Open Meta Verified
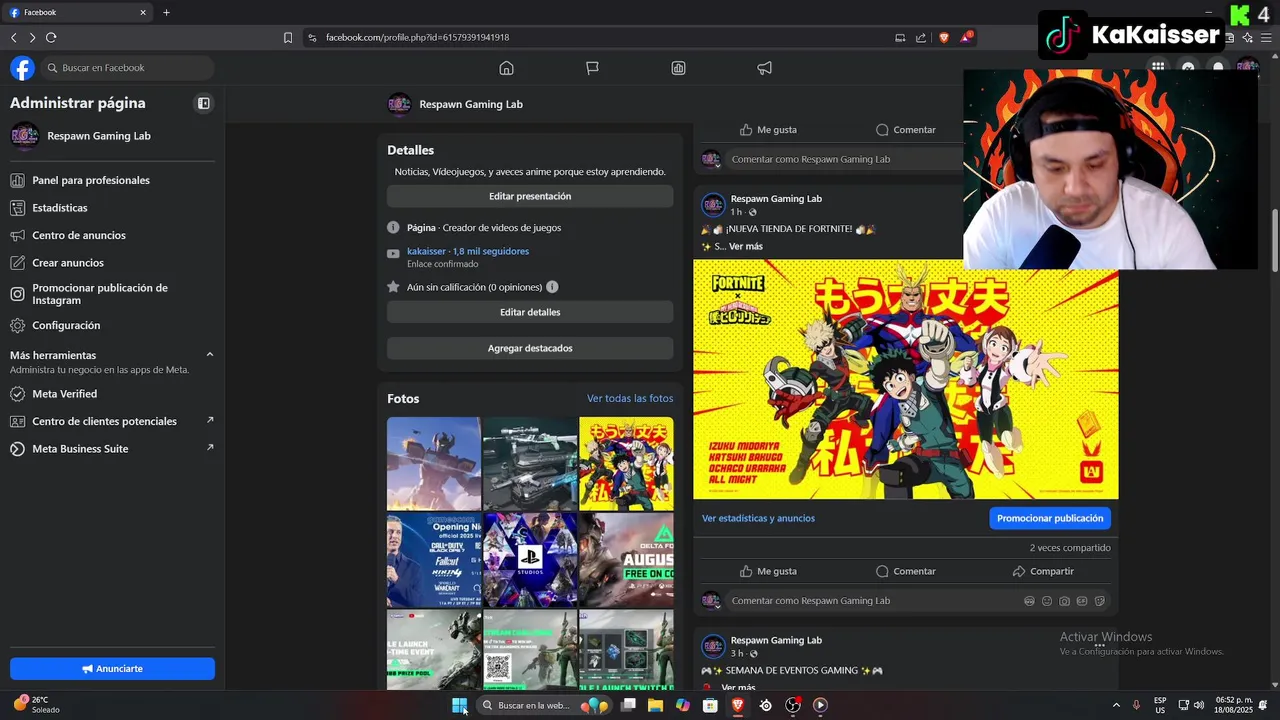Viewport: 1280px width, 720px height. 65,394
